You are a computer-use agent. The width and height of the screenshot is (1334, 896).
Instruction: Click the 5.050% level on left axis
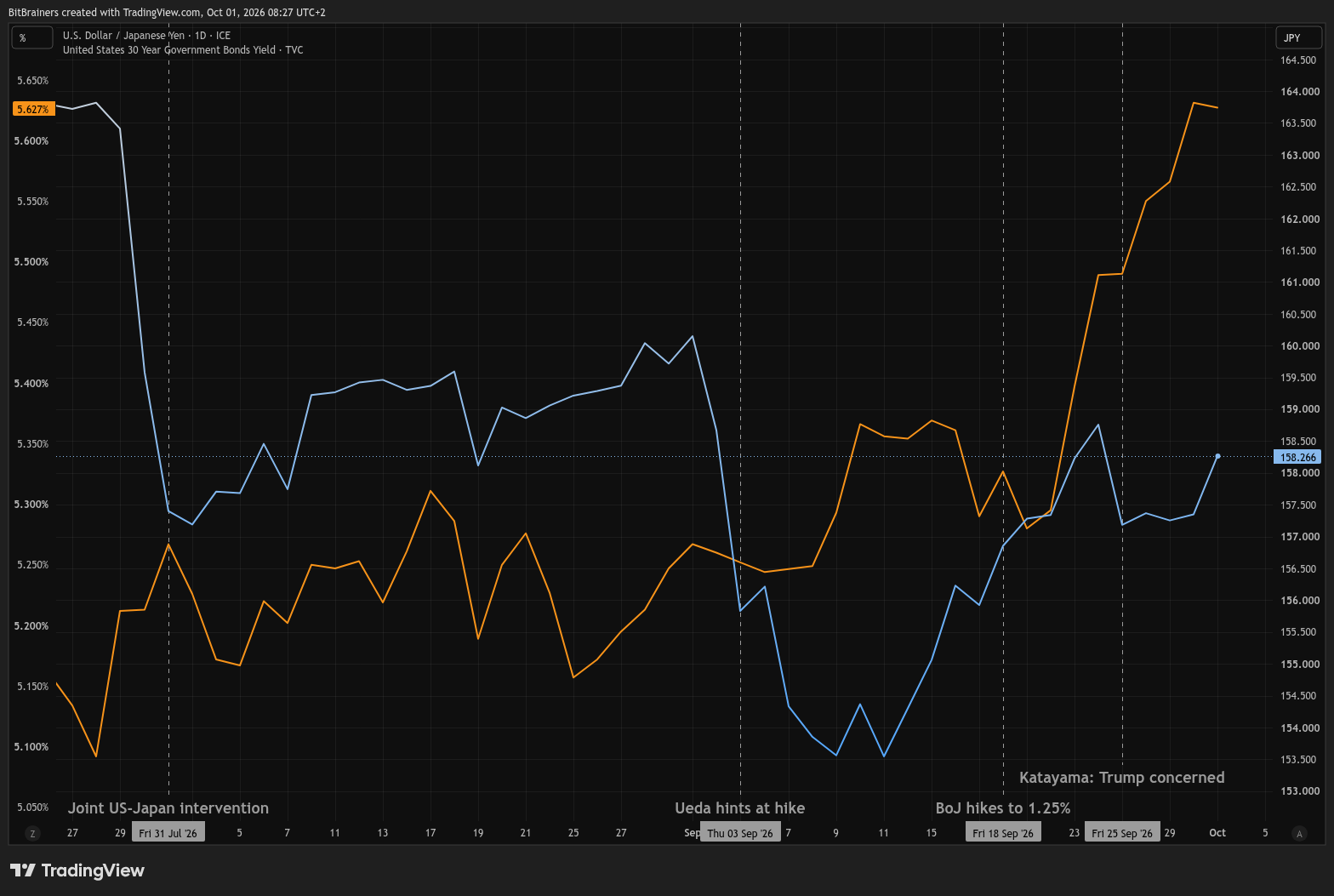pyautogui.click(x=32, y=808)
